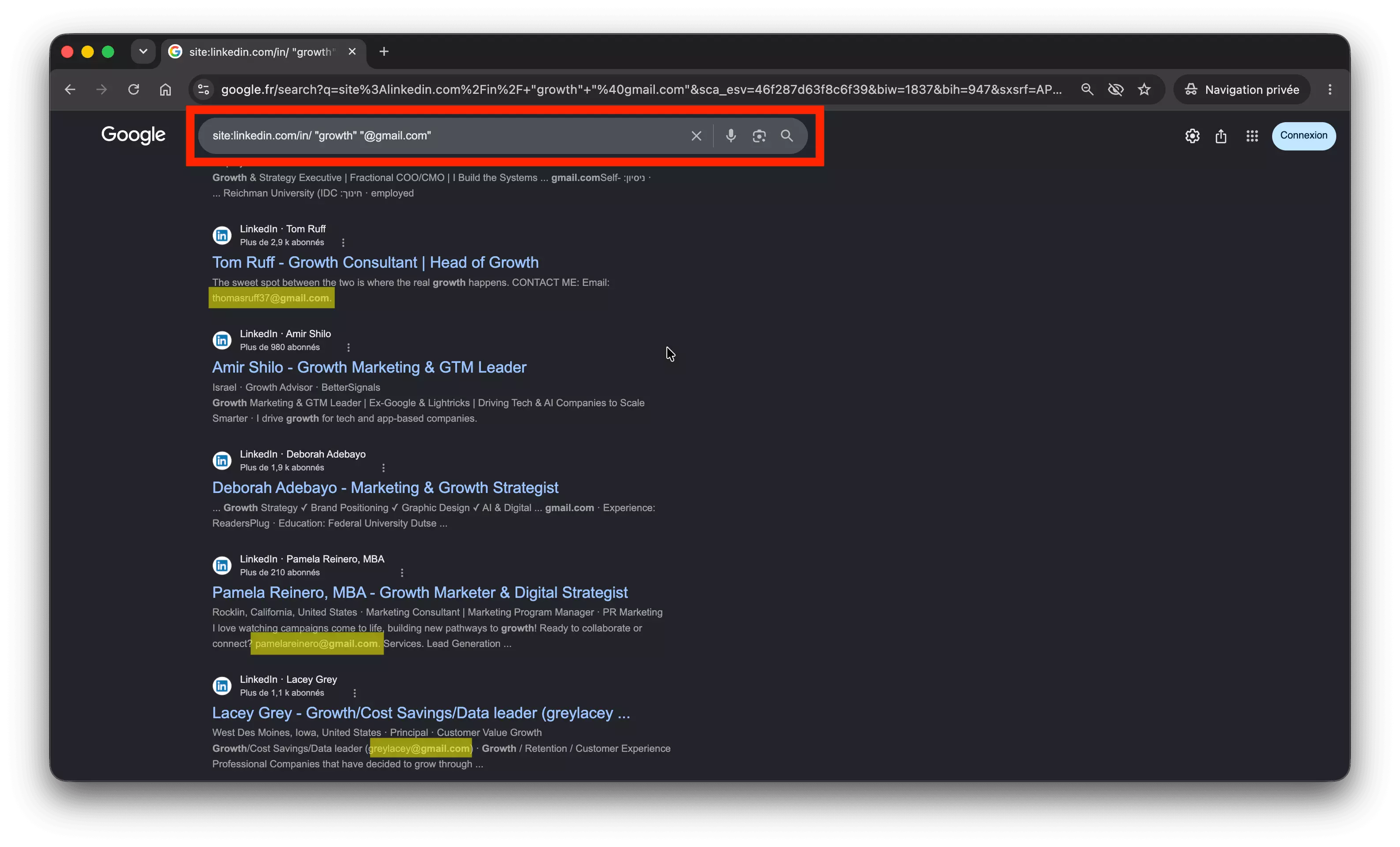This screenshot has width=1400, height=847.
Task: Click LinkedIn favicon for Deborah Adebayo
Action: click(222, 460)
